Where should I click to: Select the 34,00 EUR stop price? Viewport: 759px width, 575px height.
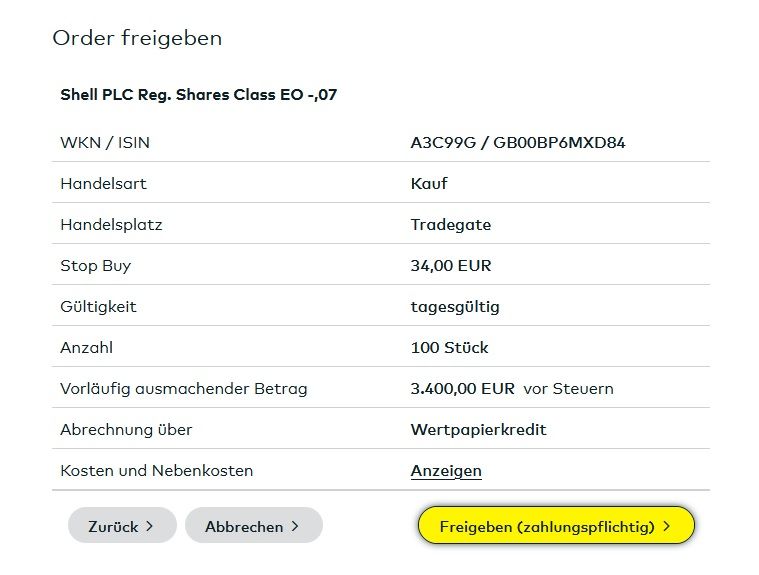tap(451, 266)
